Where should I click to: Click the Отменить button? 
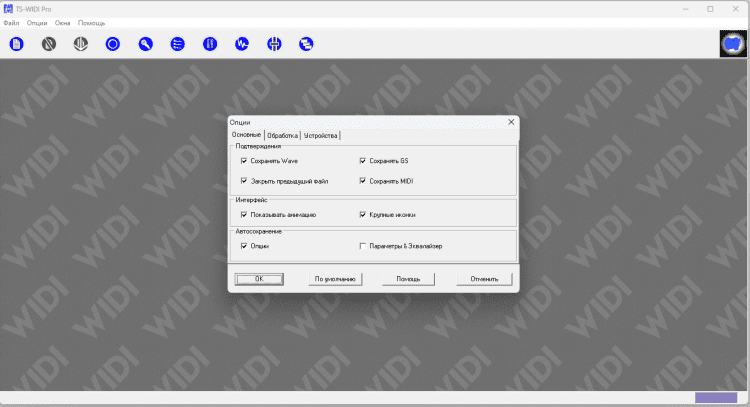tap(484, 279)
